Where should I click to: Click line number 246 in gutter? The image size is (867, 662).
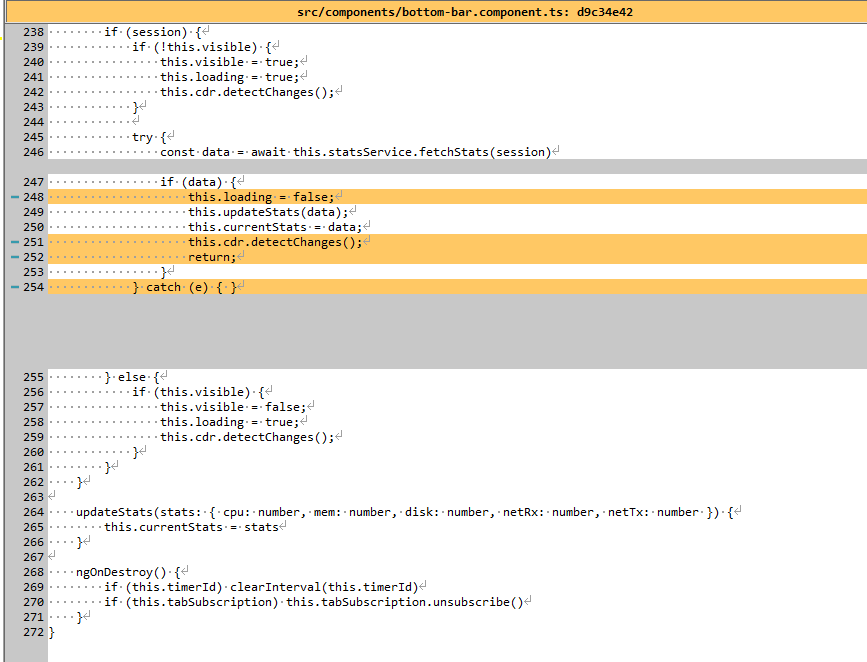click(x=33, y=152)
